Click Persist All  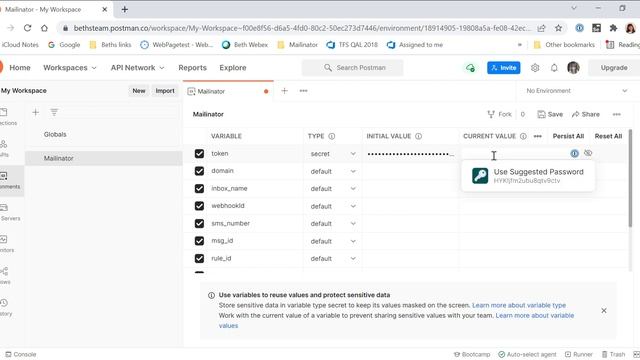[x=568, y=136]
